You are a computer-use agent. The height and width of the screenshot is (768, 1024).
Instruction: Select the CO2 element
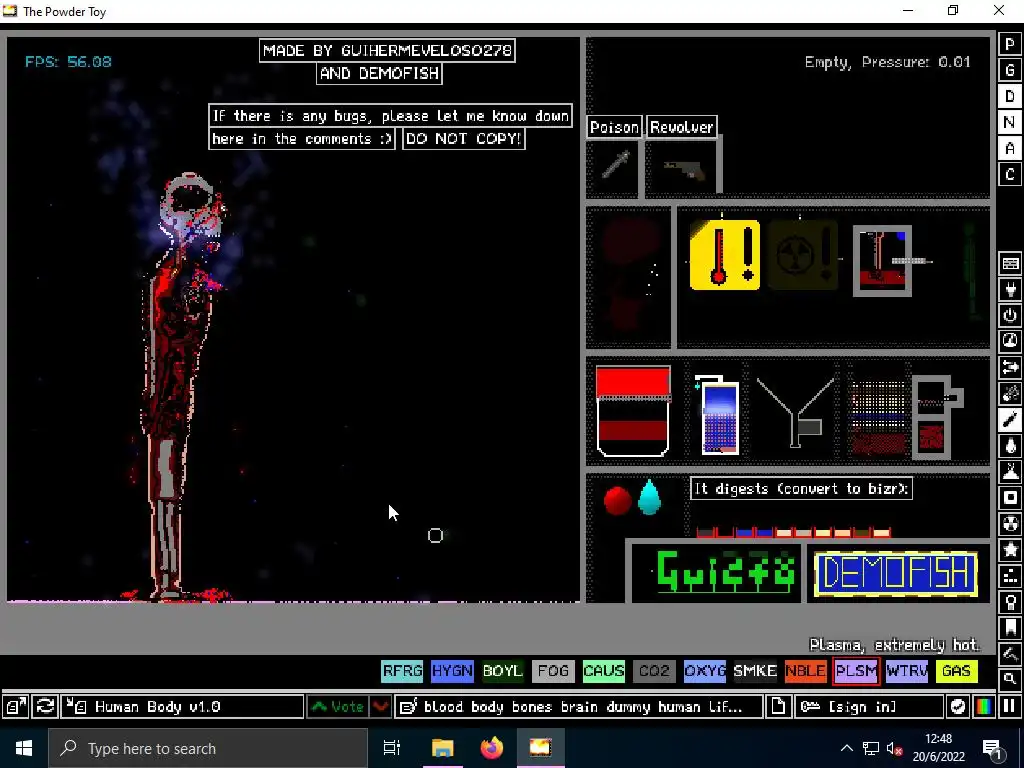(x=654, y=671)
